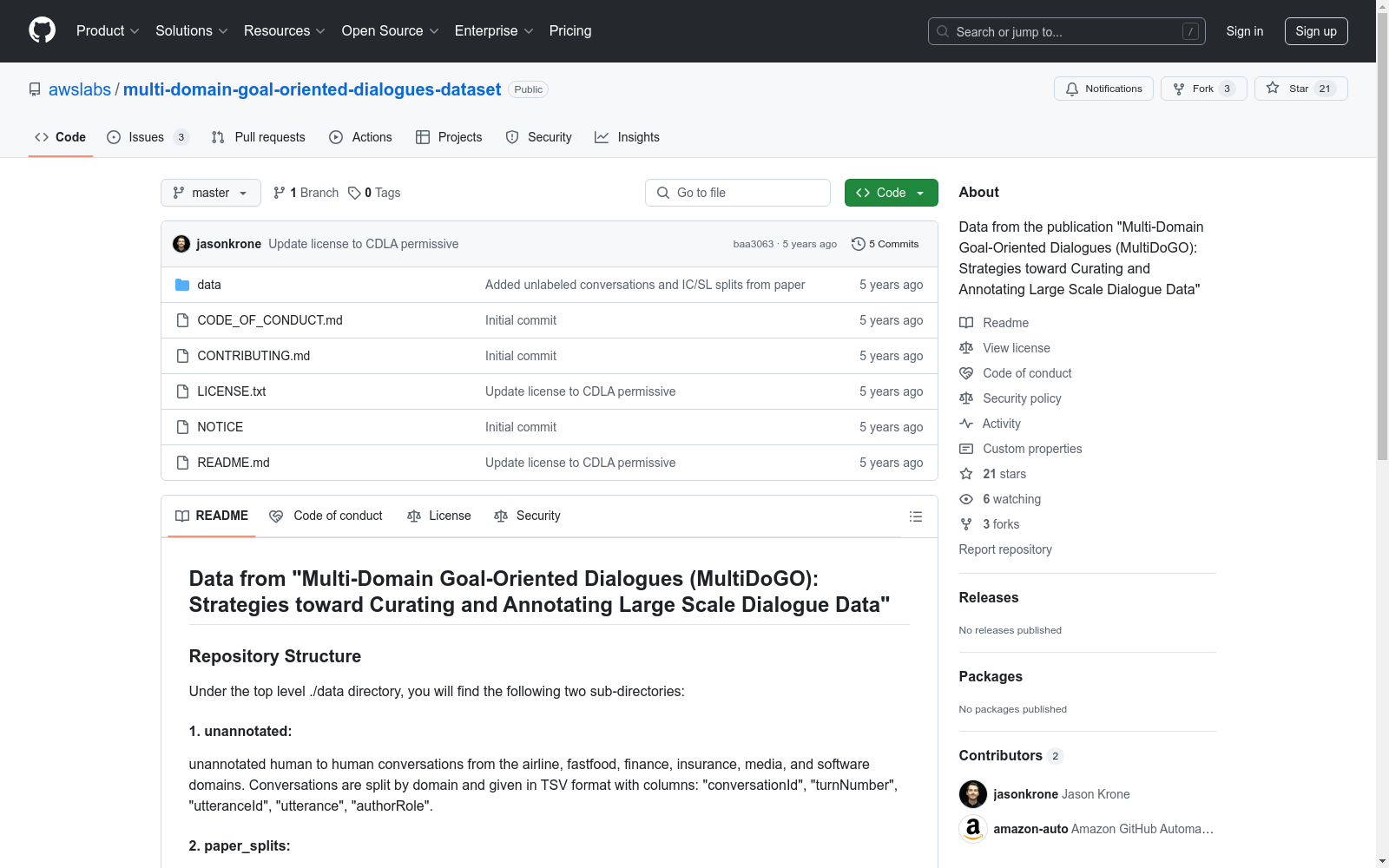Open the README outline icon
Viewport: 1389px width, 868px height.
click(x=915, y=516)
